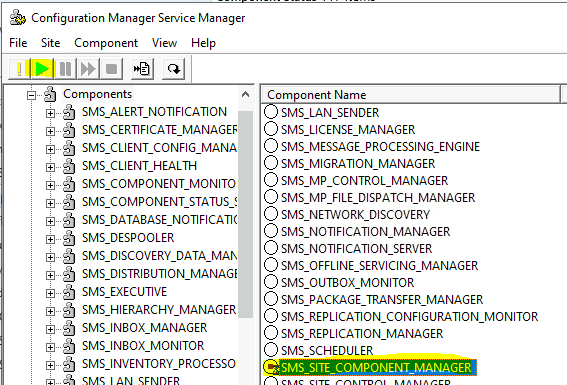Click the Components root node icon

tap(50, 94)
